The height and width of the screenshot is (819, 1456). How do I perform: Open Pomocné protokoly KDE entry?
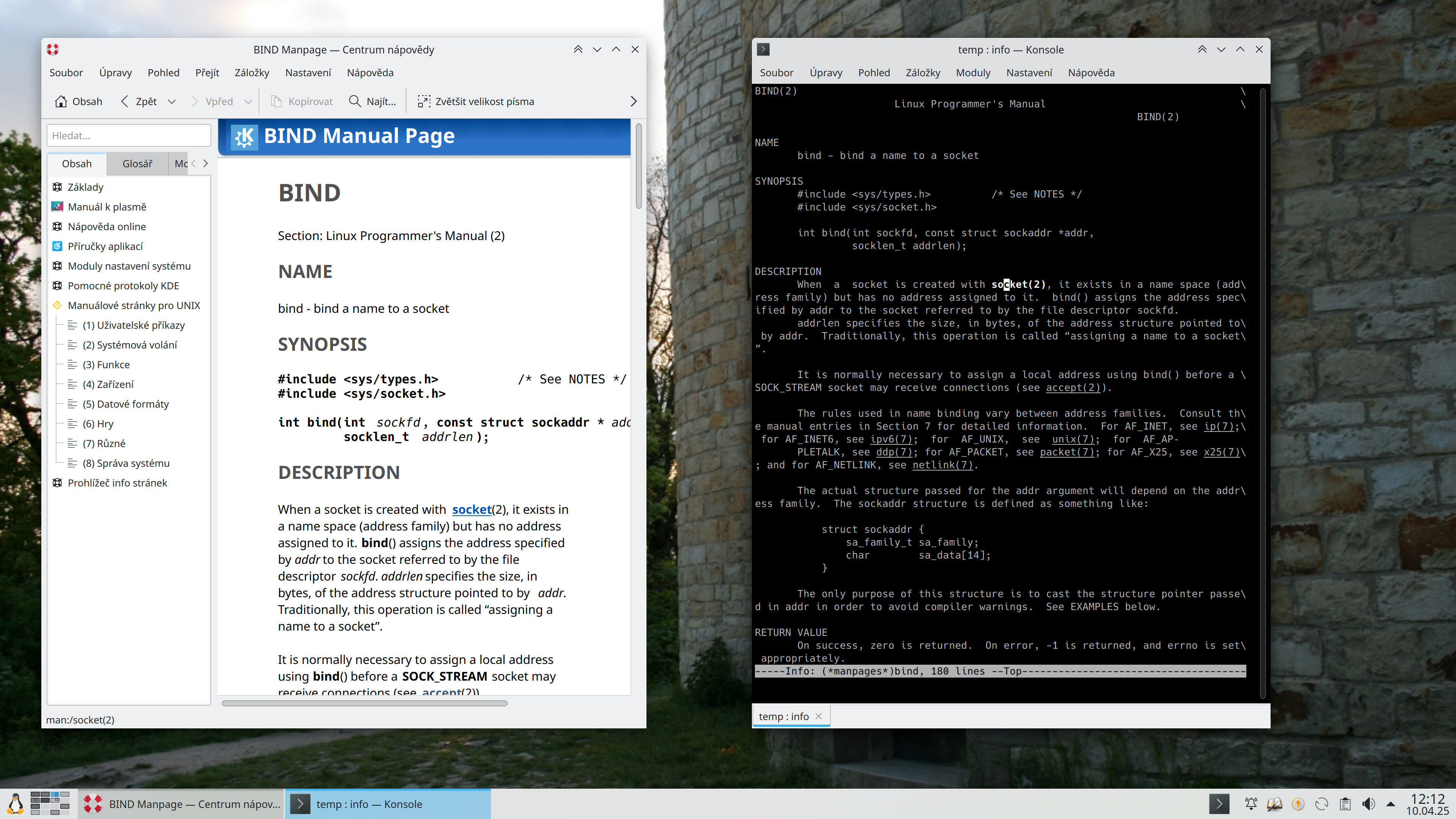(123, 286)
